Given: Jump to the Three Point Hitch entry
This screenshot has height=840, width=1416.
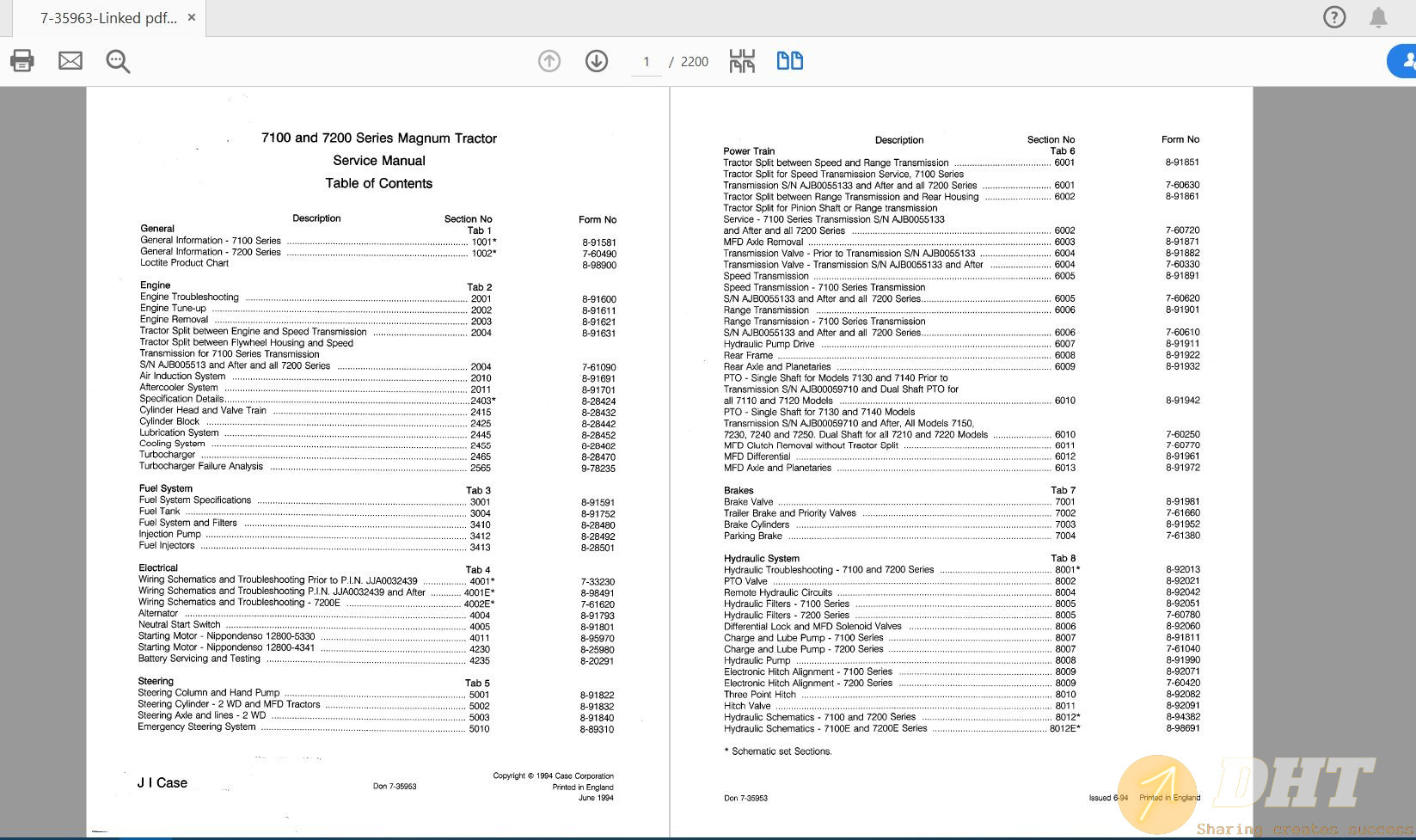Looking at the screenshot, I should pyautogui.click(x=760, y=695).
